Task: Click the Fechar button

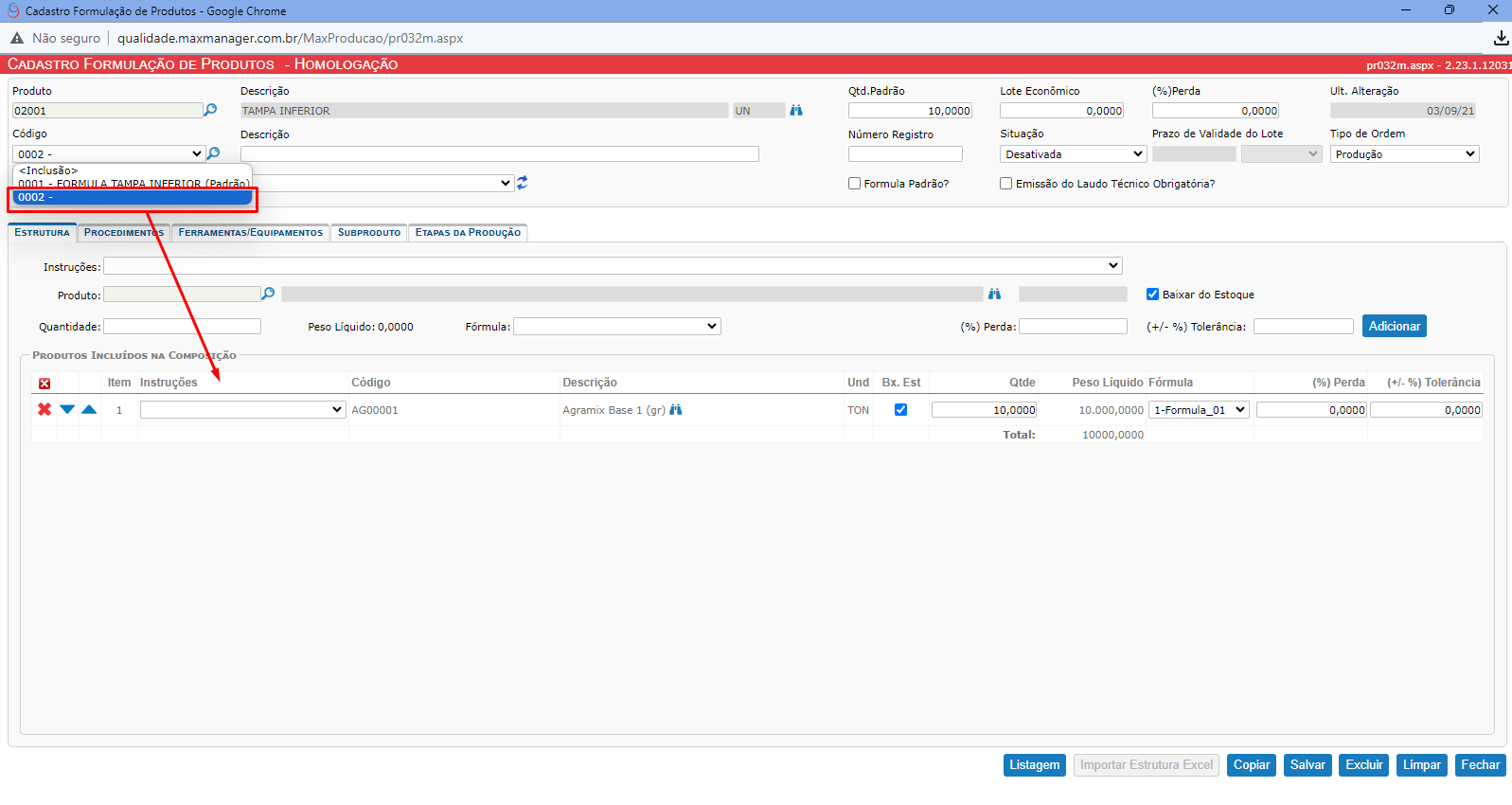Action: (x=1480, y=764)
